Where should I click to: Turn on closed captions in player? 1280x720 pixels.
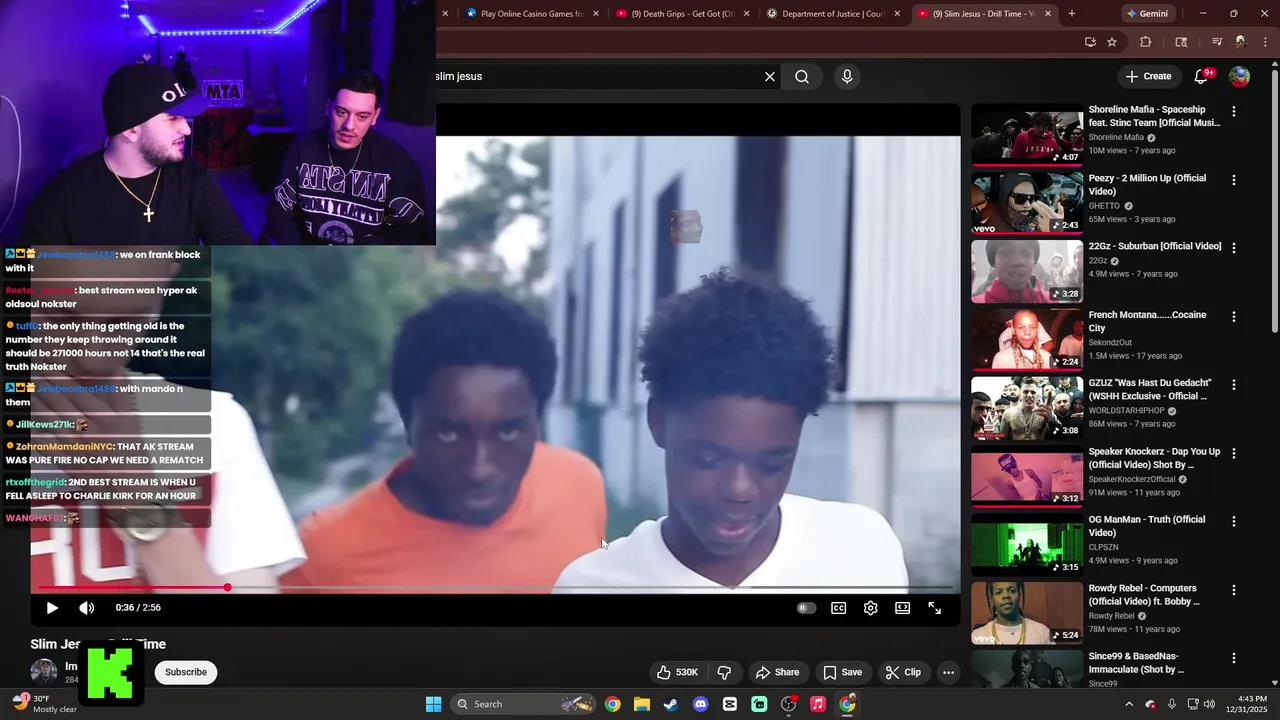838,608
